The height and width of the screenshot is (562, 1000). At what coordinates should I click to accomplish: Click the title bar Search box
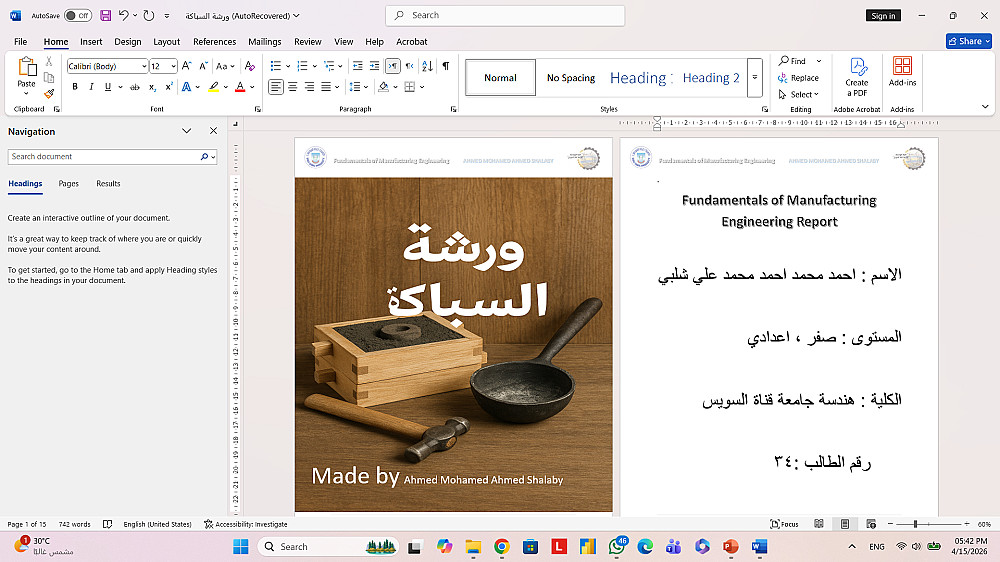pos(505,15)
